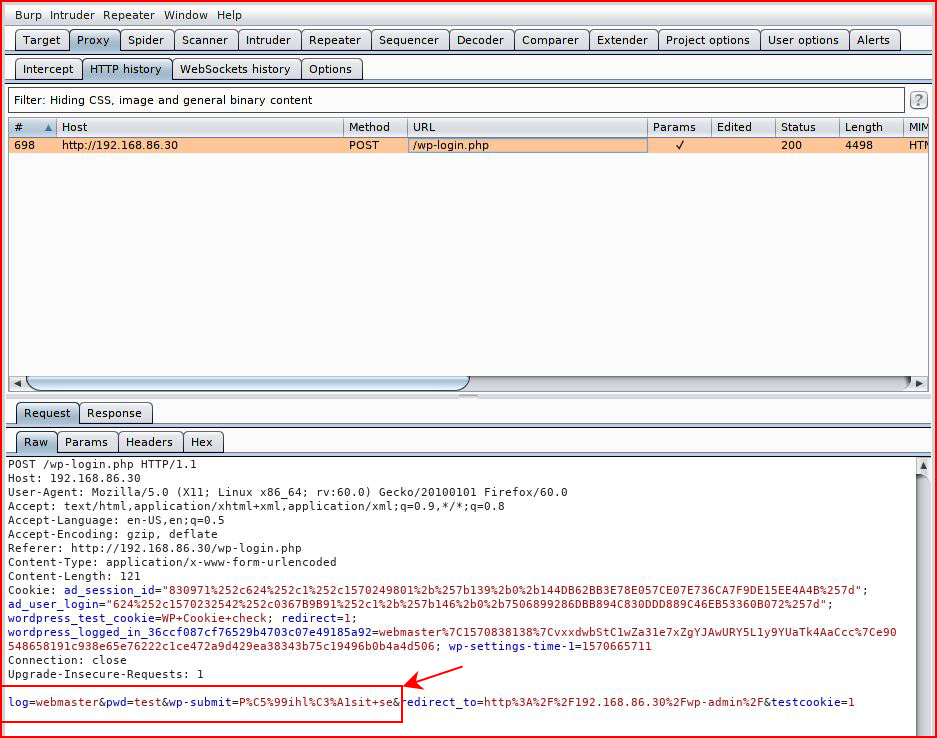Sort by the Method column header
937x738 pixels.
point(375,127)
